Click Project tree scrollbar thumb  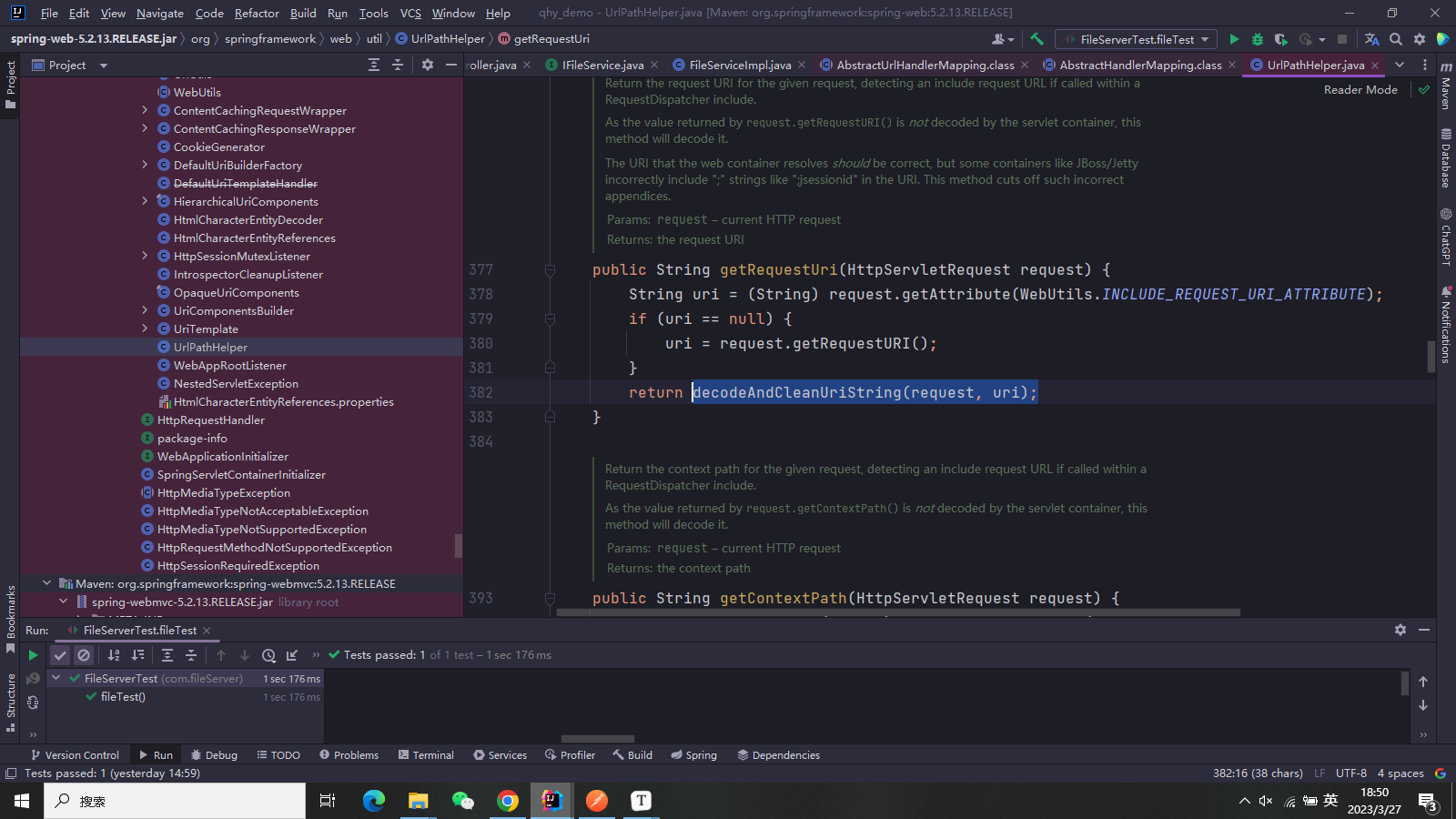tap(459, 546)
